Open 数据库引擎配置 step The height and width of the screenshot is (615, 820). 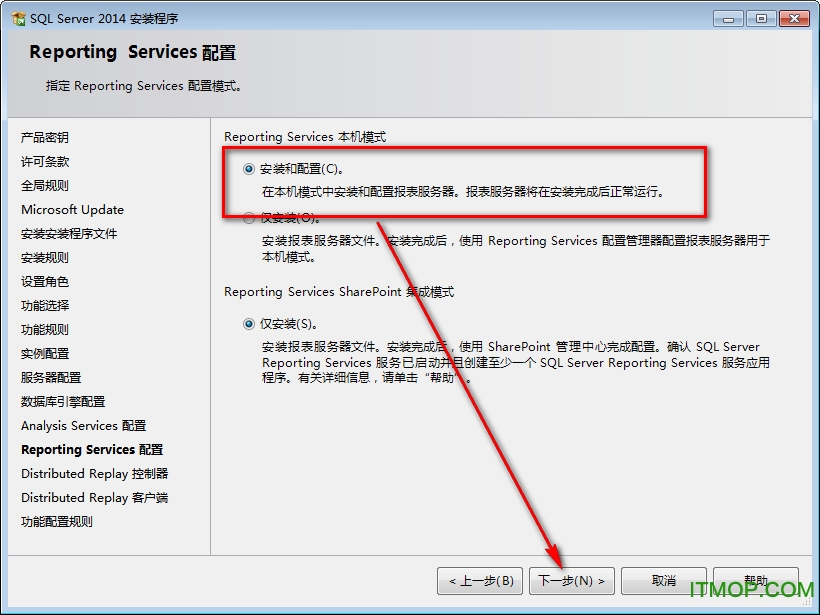tap(63, 402)
